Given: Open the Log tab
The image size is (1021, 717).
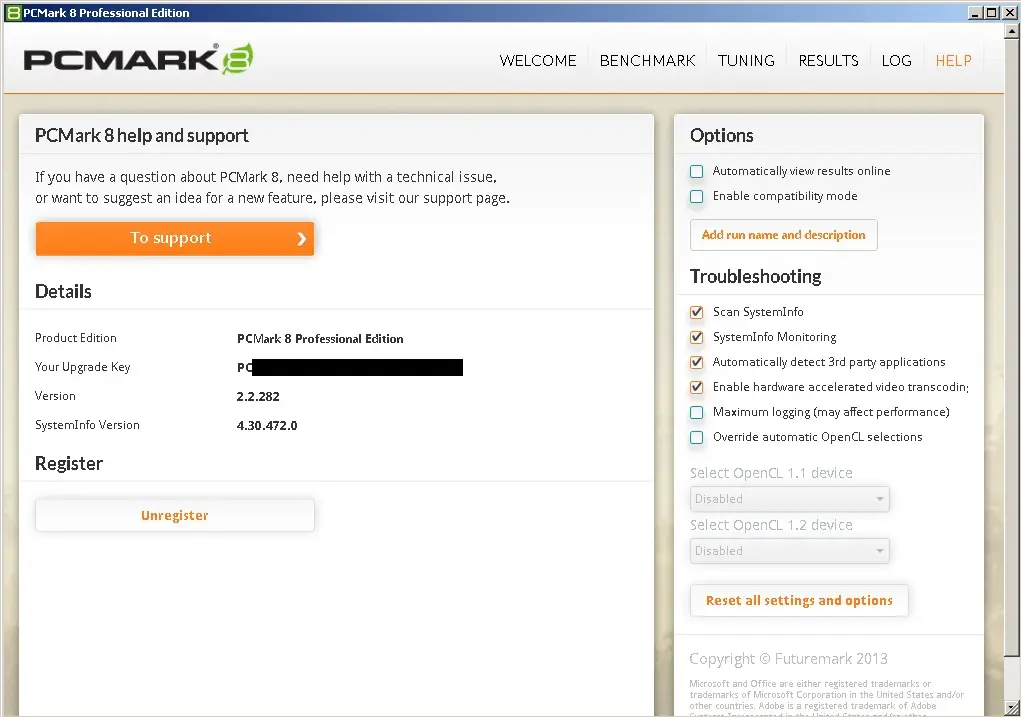Looking at the screenshot, I should coord(897,61).
